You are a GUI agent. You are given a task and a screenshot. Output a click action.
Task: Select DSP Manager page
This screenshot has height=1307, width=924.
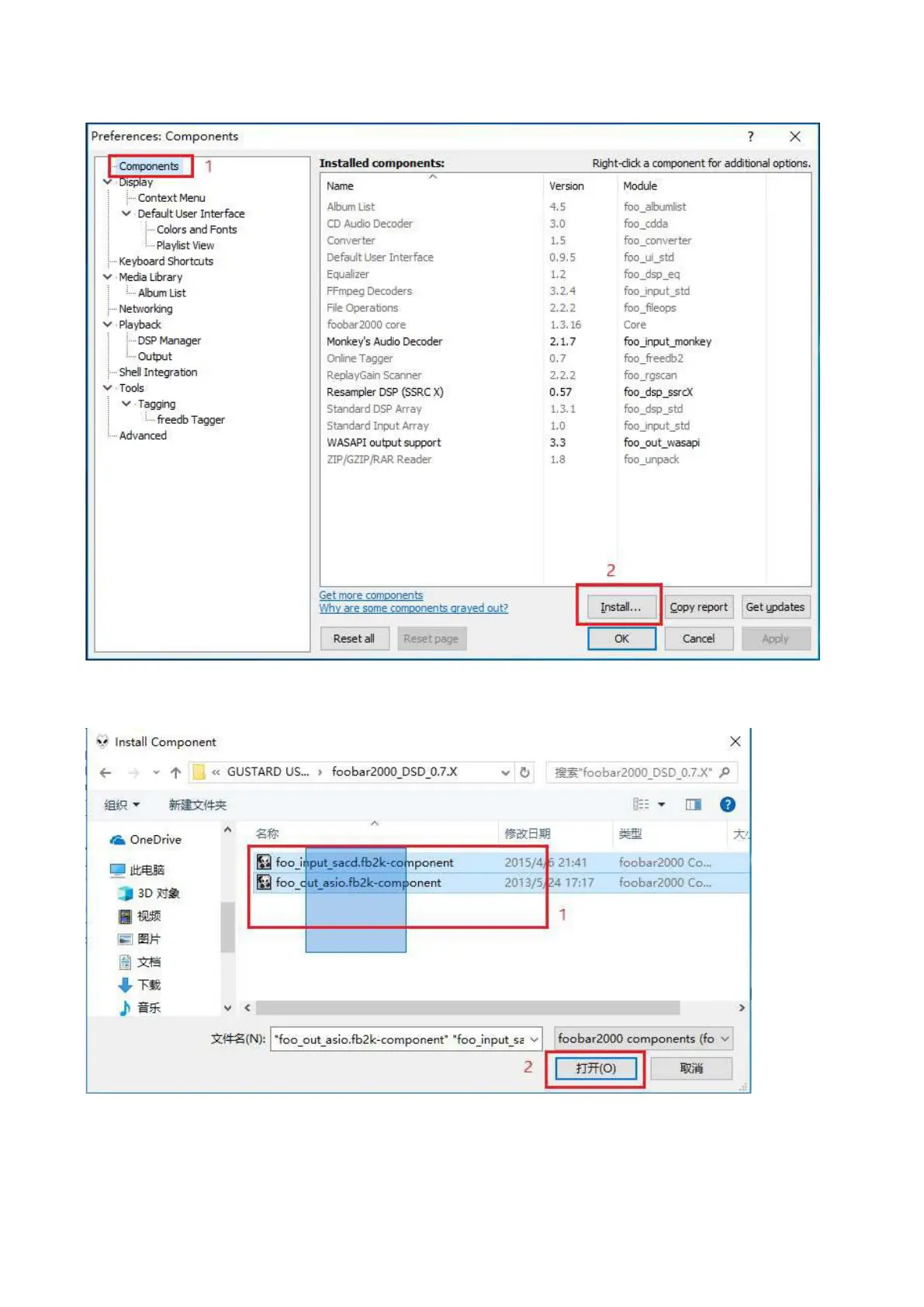[169, 341]
